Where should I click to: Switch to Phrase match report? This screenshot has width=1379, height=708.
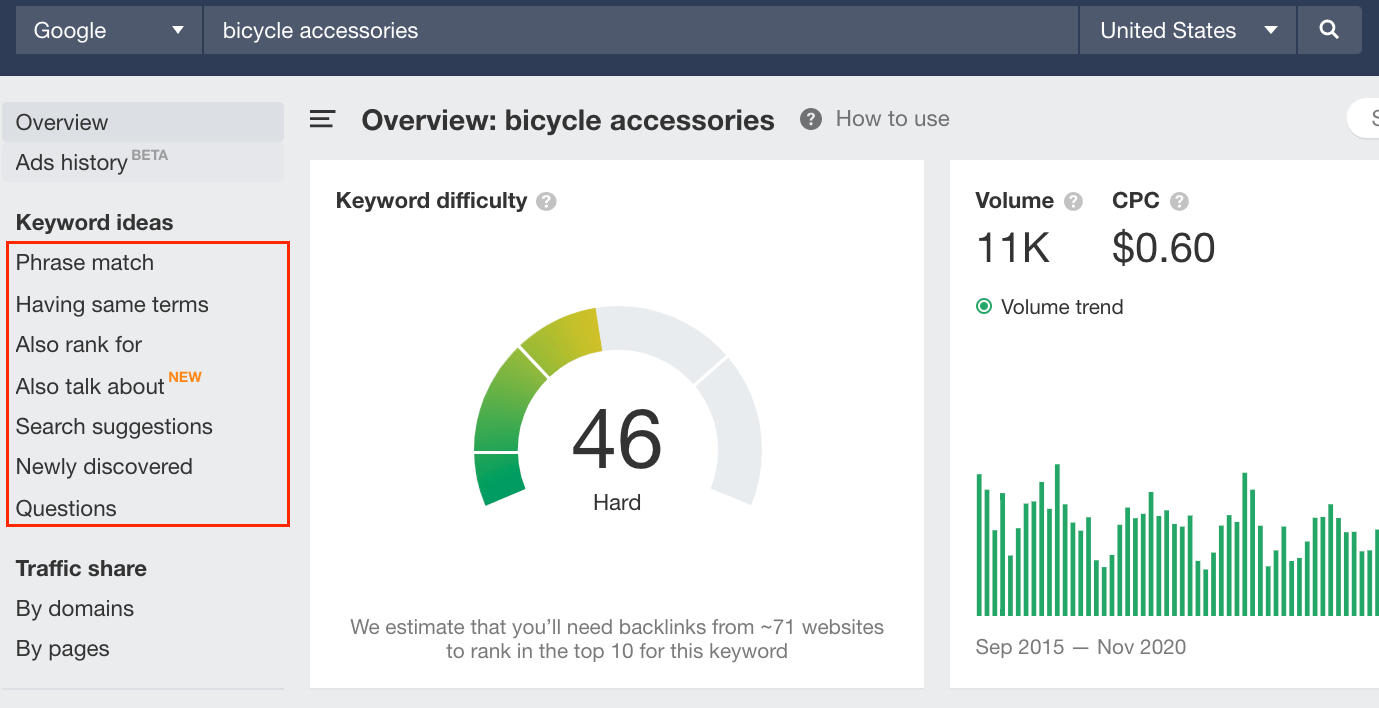[x=85, y=262]
